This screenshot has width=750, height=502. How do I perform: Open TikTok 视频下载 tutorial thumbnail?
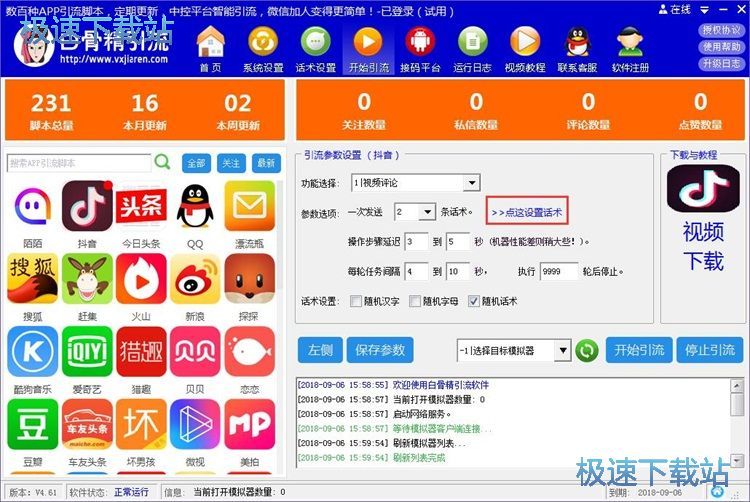(703, 188)
